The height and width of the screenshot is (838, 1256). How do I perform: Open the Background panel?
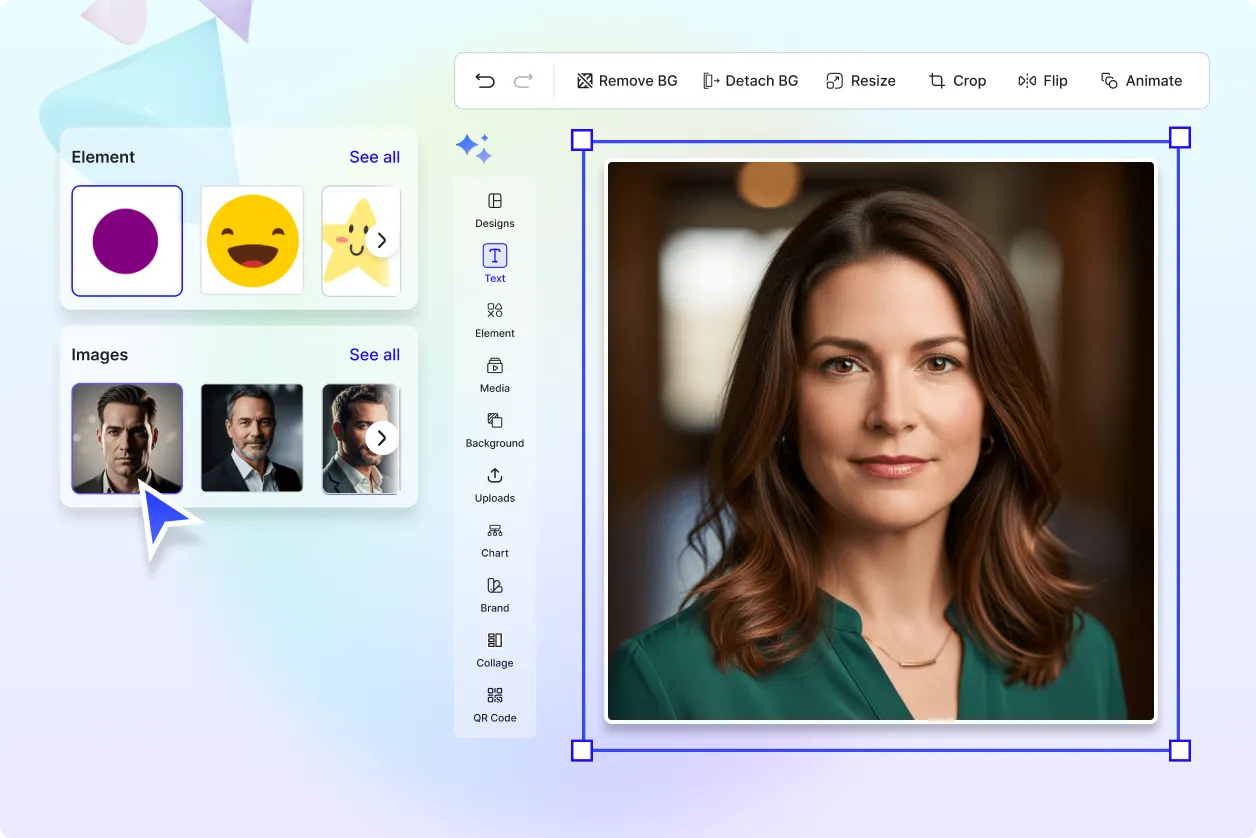494,427
